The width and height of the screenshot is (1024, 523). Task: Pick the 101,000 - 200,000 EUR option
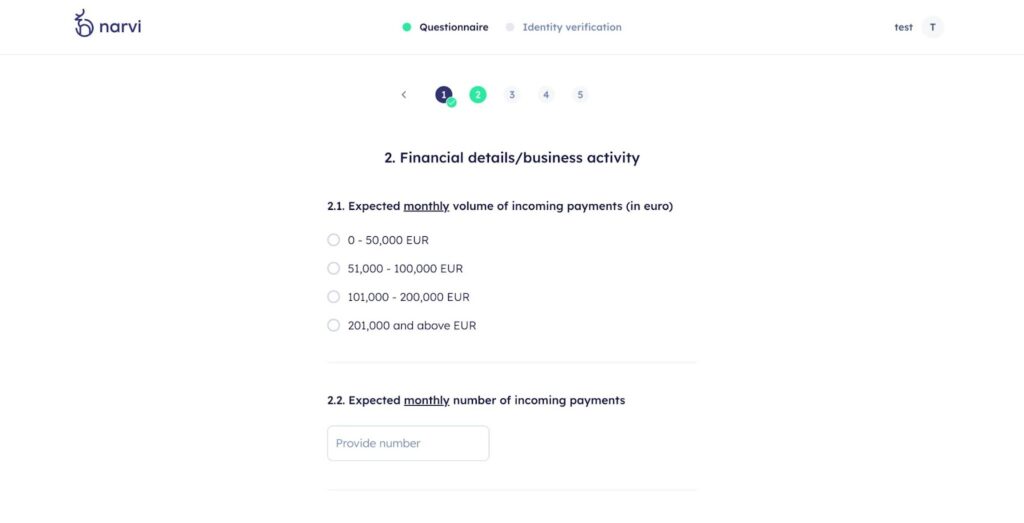pos(334,297)
